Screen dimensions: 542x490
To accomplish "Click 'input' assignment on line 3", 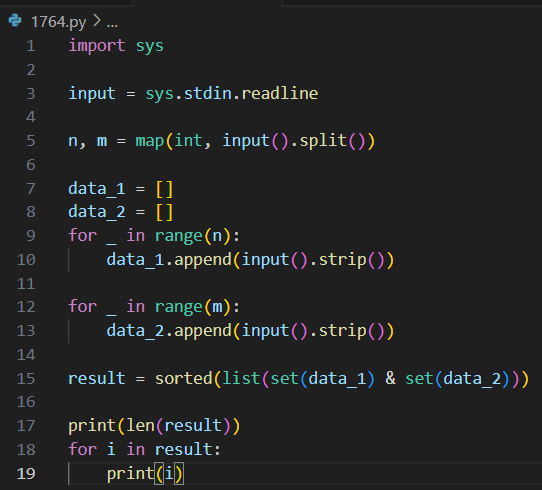I will [x=92, y=94].
